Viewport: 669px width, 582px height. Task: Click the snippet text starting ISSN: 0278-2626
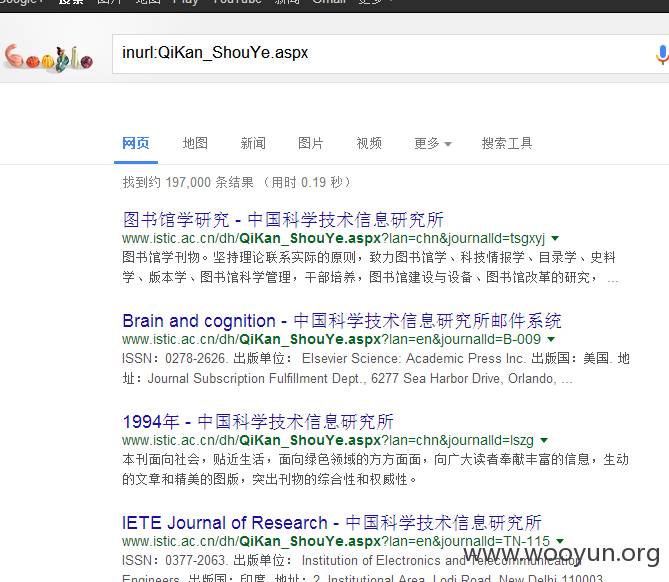376,368
